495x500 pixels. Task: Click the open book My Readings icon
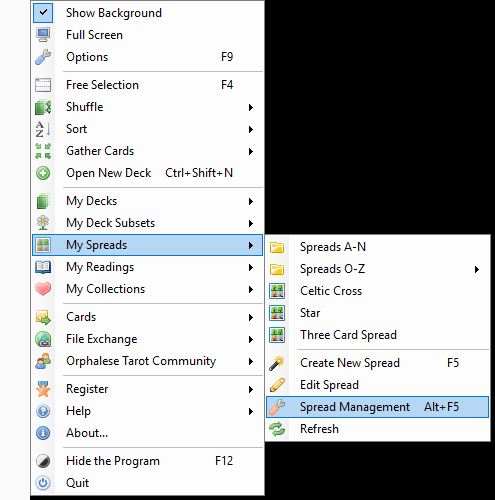(43, 267)
